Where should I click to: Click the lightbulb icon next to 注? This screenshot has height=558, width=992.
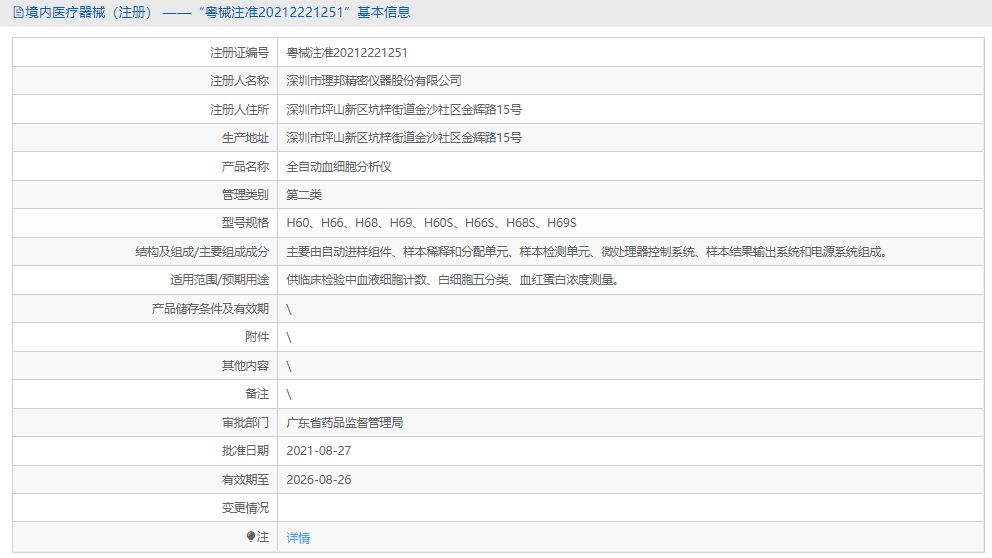[x=251, y=537]
